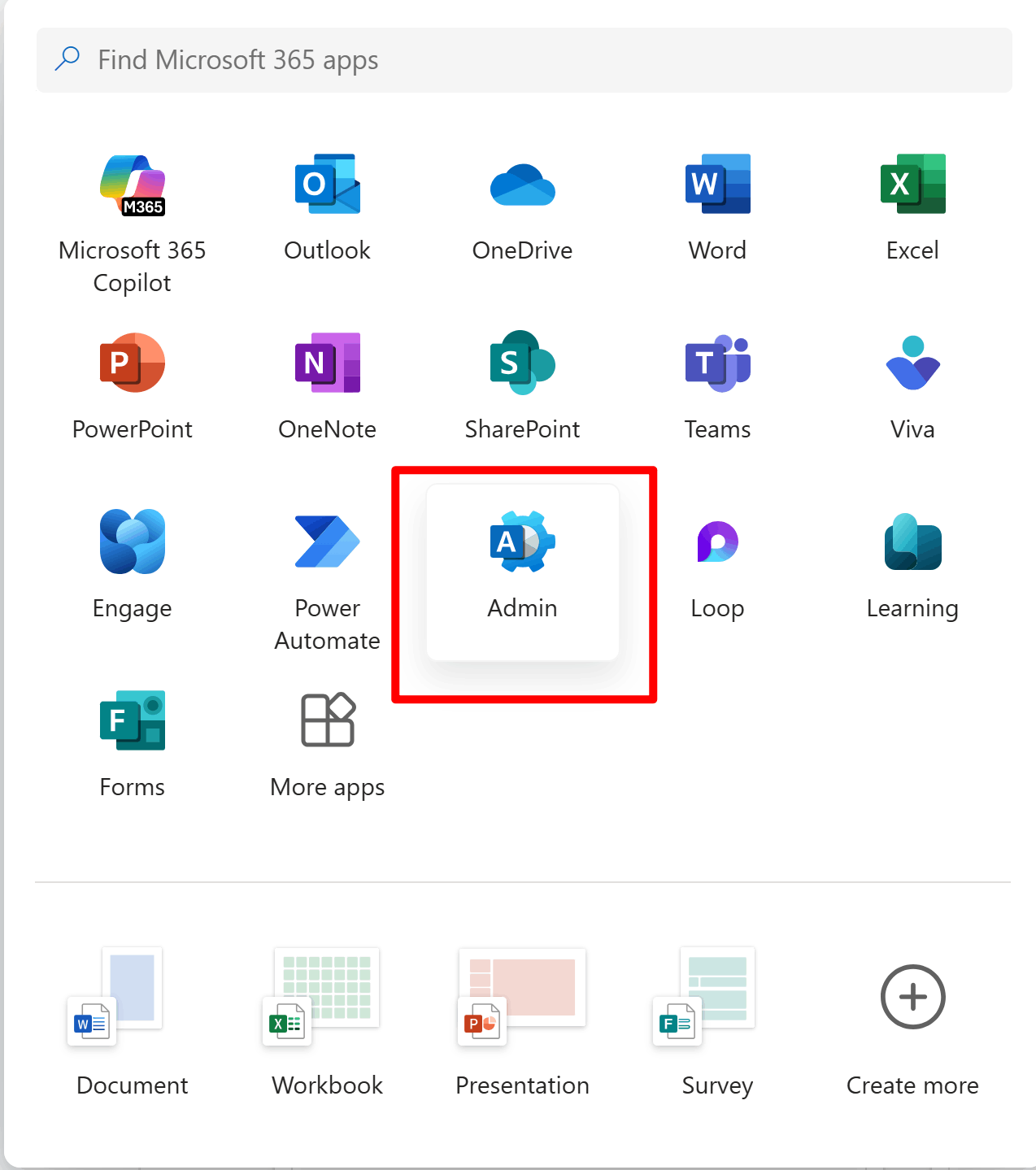Click the More apps tile
Image resolution: width=1036 pixels, height=1170 pixels.
(328, 744)
